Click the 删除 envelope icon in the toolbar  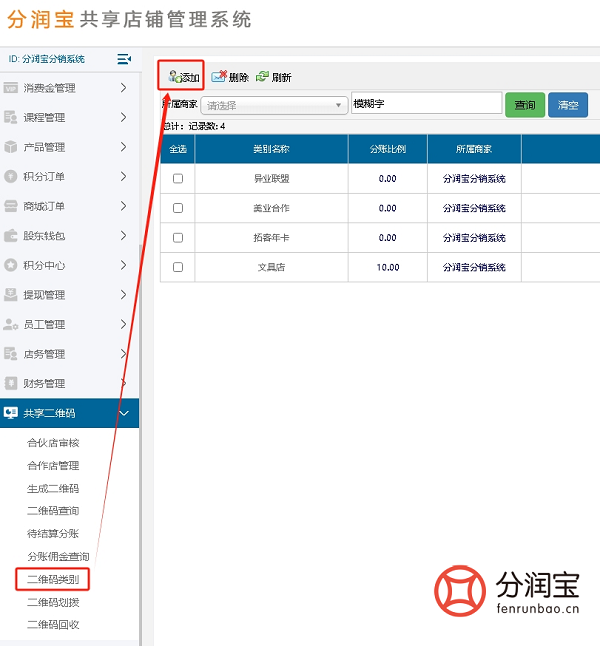point(219,76)
